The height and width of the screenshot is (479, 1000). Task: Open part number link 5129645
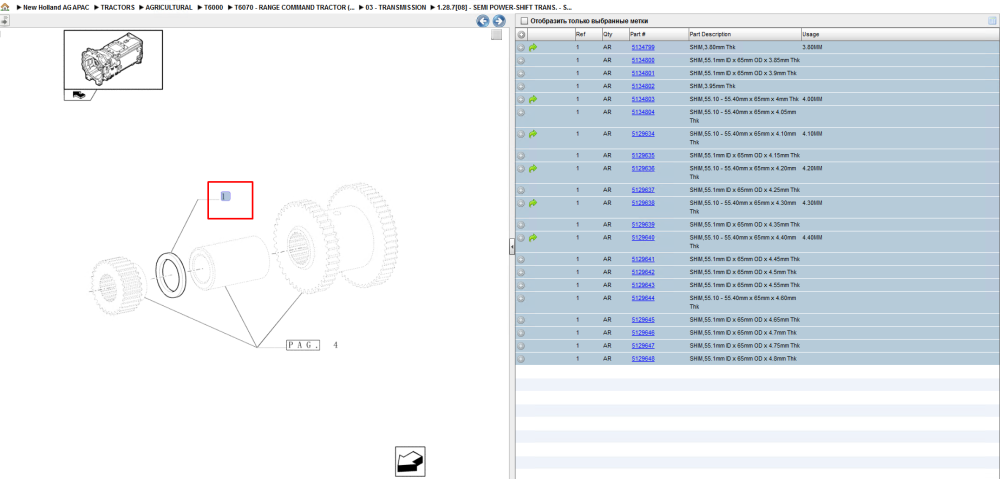pos(643,320)
